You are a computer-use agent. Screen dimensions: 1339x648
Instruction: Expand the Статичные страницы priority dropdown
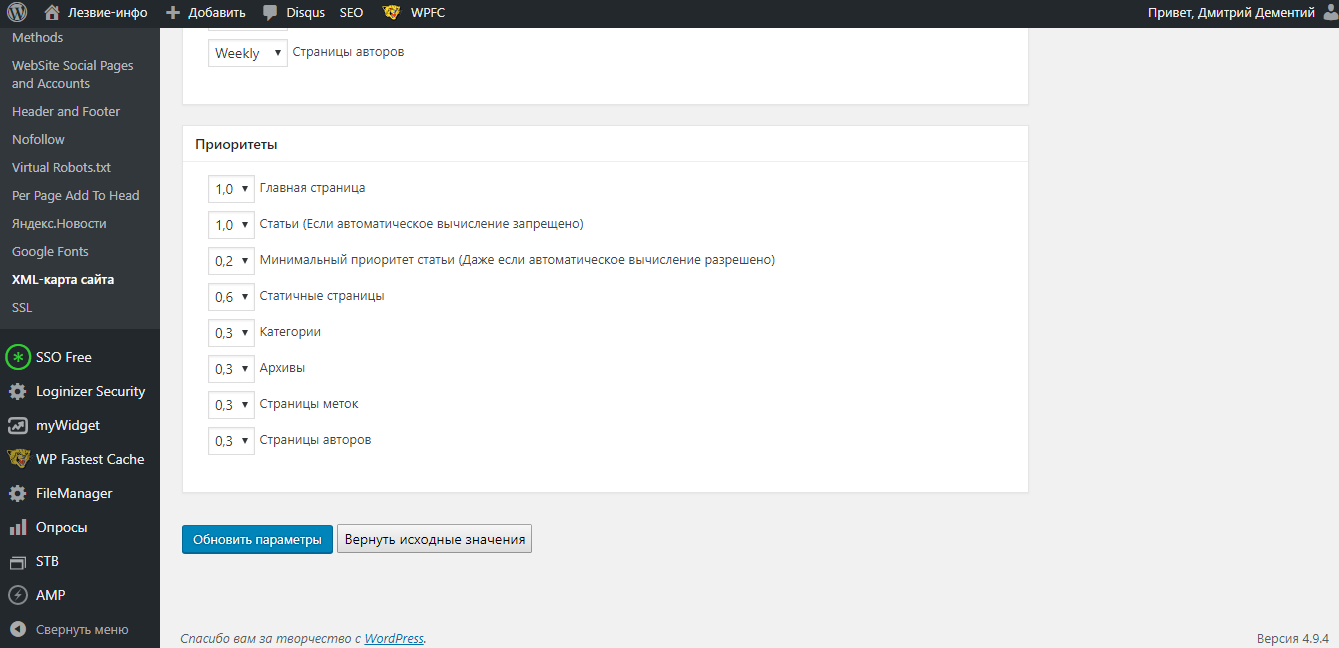pyautogui.click(x=231, y=297)
